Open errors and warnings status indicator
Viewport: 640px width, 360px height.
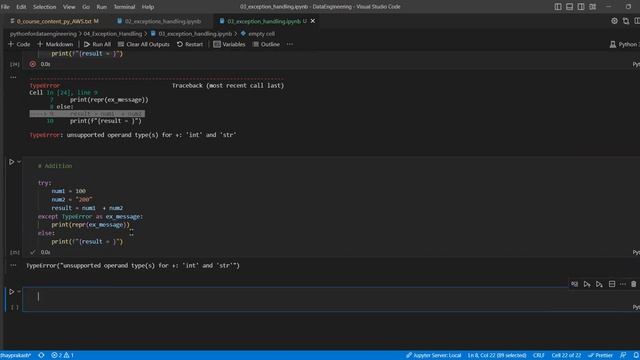tap(62, 356)
